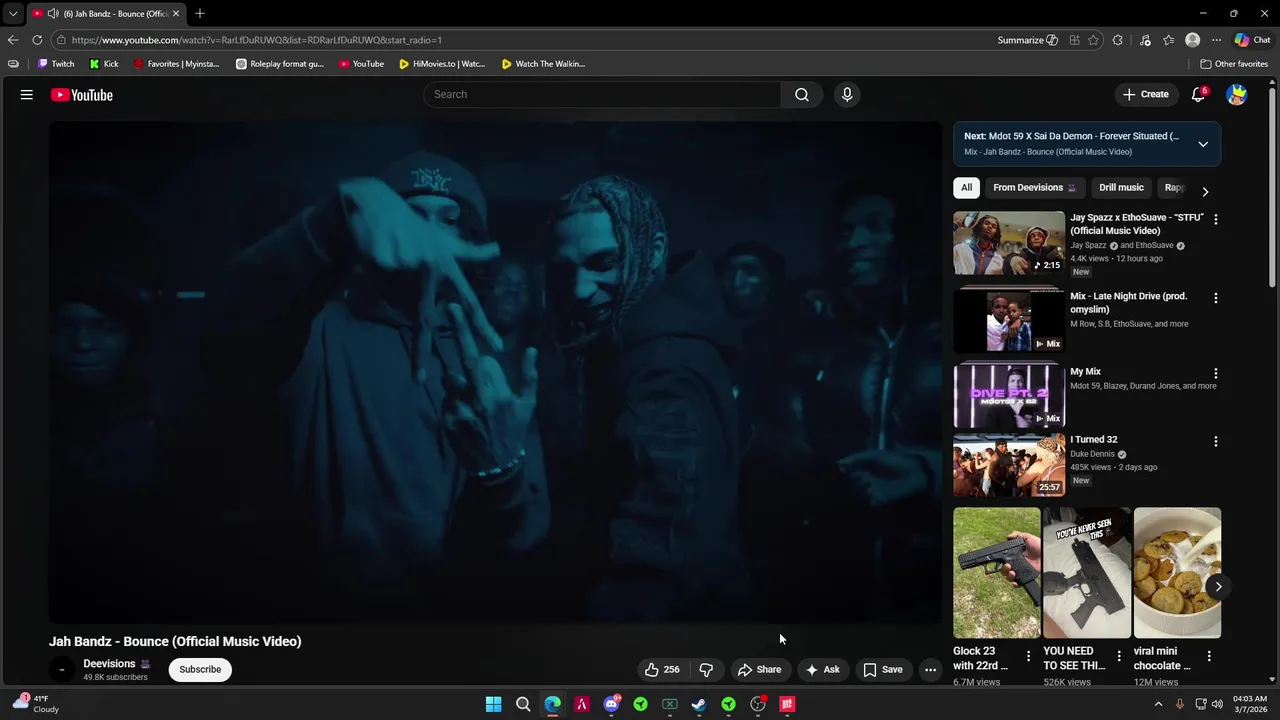Open OBS Studio from the taskbar
Viewport: 1280px width, 720px height.
(758, 704)
